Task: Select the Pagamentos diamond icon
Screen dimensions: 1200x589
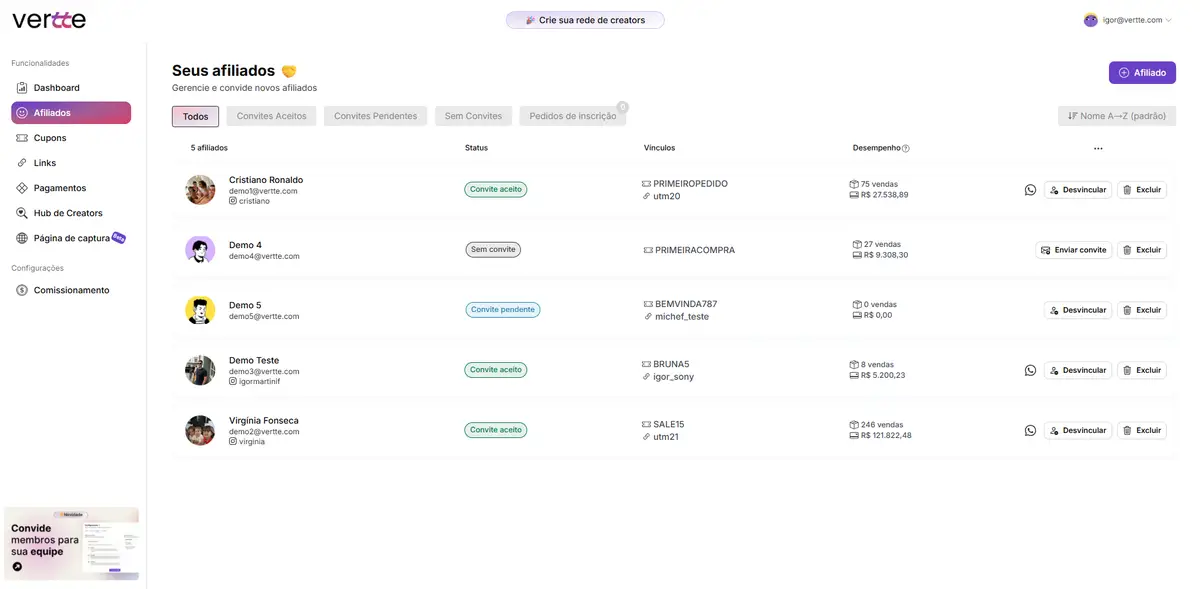Action: tap(22, 187)
